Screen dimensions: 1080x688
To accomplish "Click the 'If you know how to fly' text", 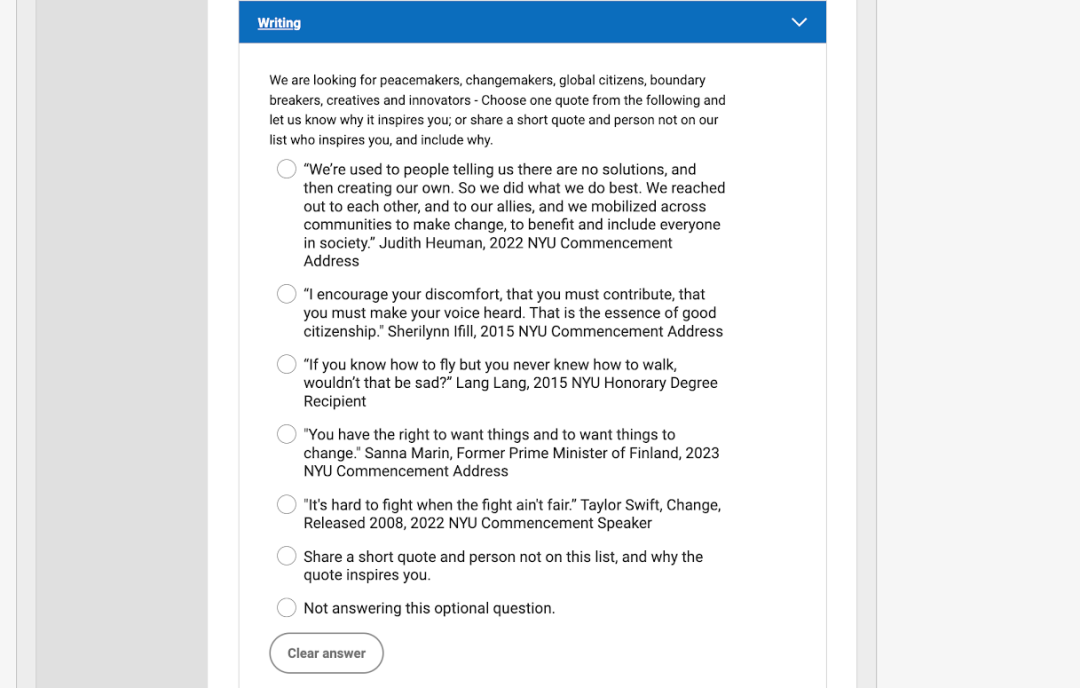I will pyautogui.click(x=510, y=383).
